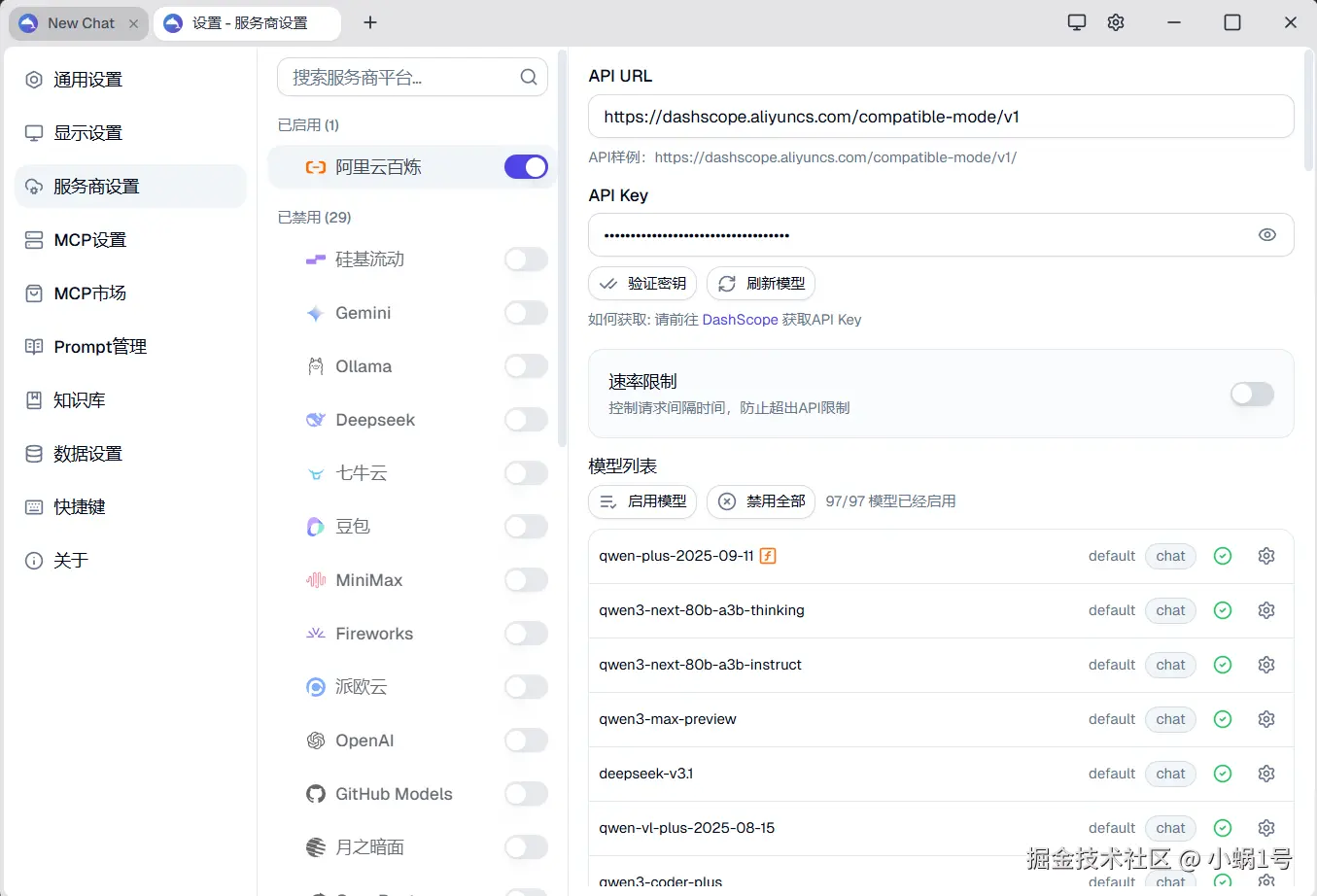Open settings gear for qwen-plus-2025-09-11

click(x=1266, y=556)
